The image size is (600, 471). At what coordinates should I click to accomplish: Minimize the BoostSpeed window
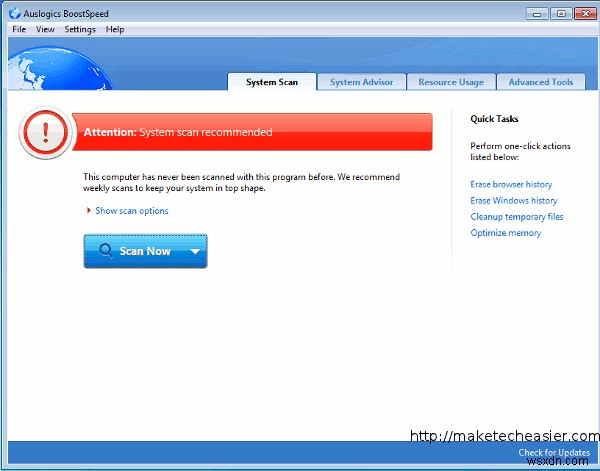(x=537, y=14)
